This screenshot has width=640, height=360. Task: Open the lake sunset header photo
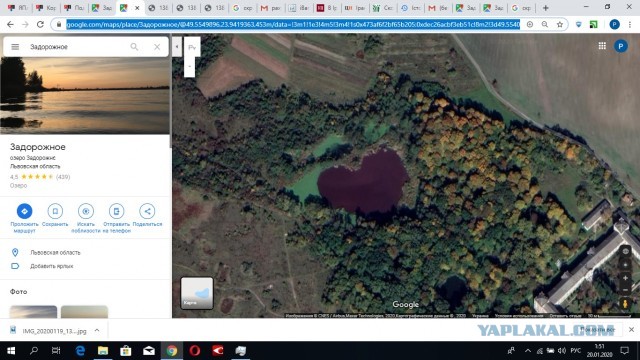pos(85,96)
